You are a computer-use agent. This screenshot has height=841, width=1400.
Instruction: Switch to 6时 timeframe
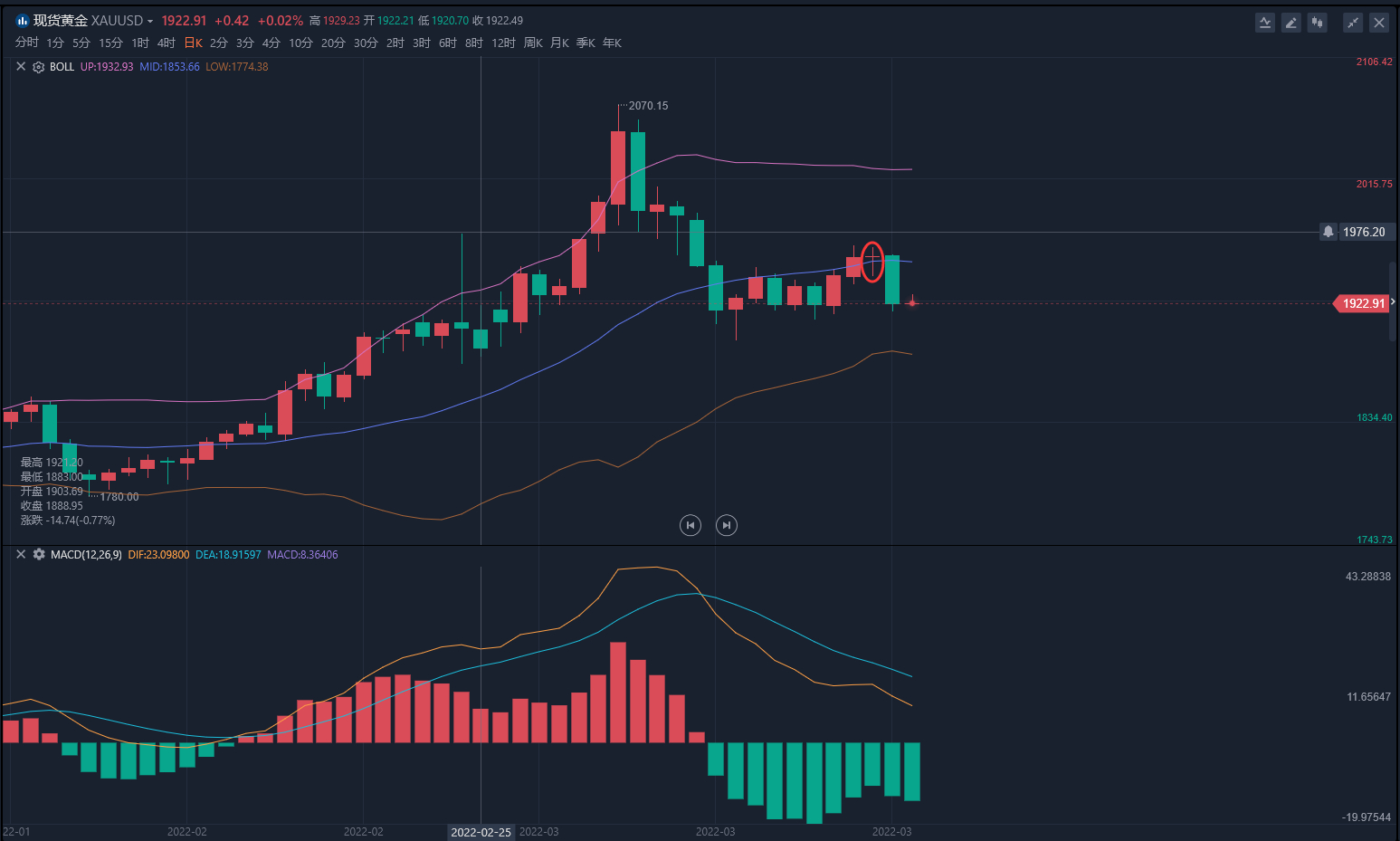(x=448, y=43)
